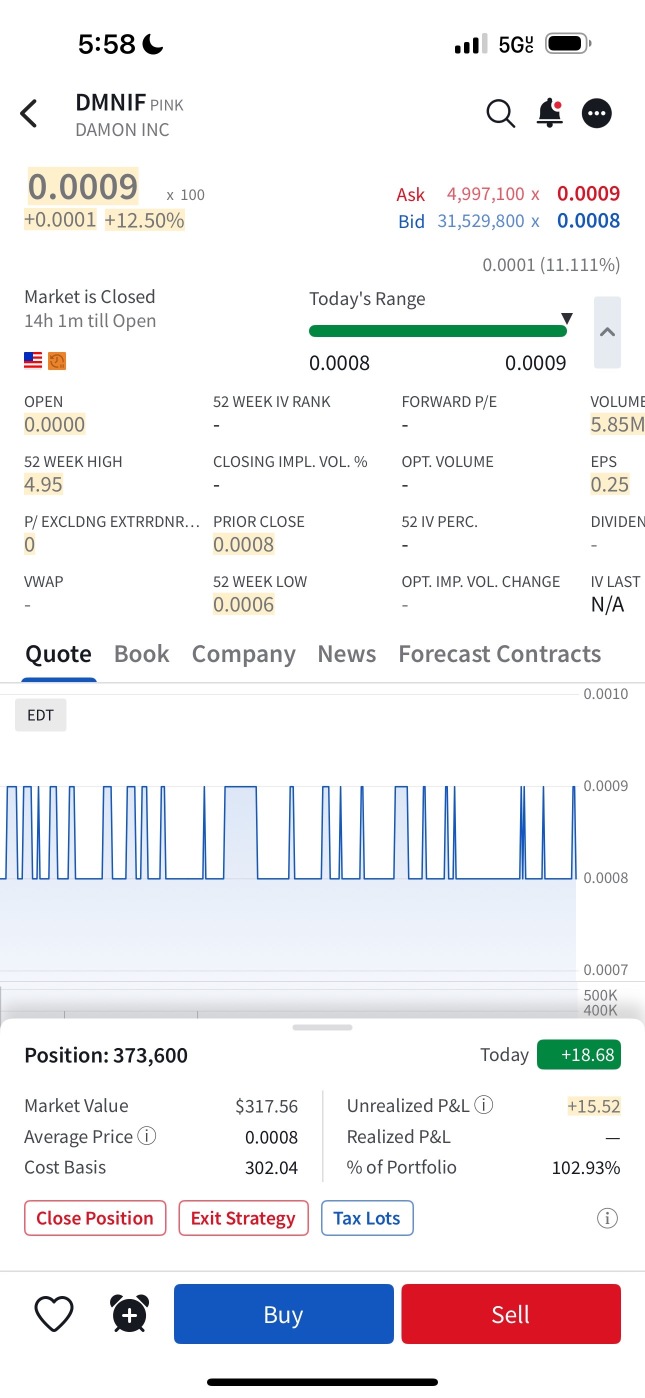Viewport: 645px width, 1398px height.
Task: Tap the DAMON INC company name
Action: coord(122,130)
